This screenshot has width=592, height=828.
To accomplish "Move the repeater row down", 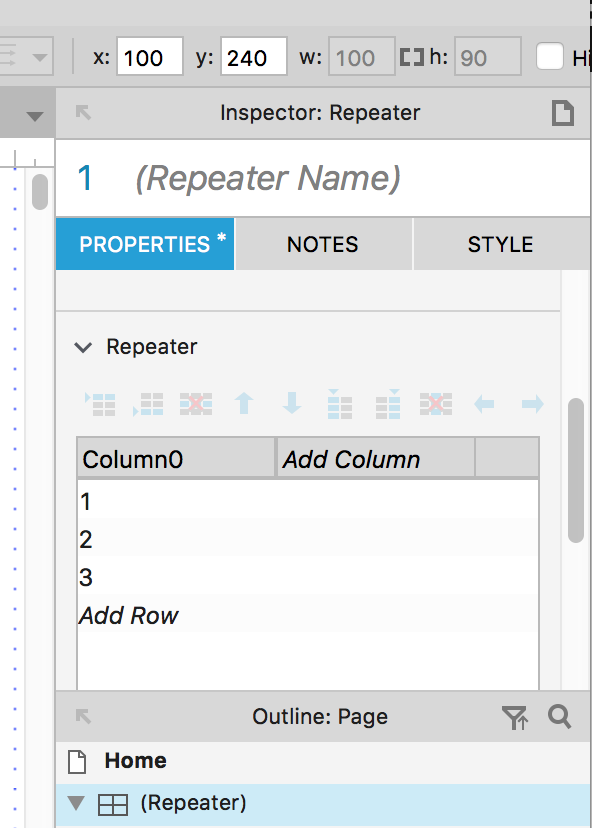I will click(291, 404).
